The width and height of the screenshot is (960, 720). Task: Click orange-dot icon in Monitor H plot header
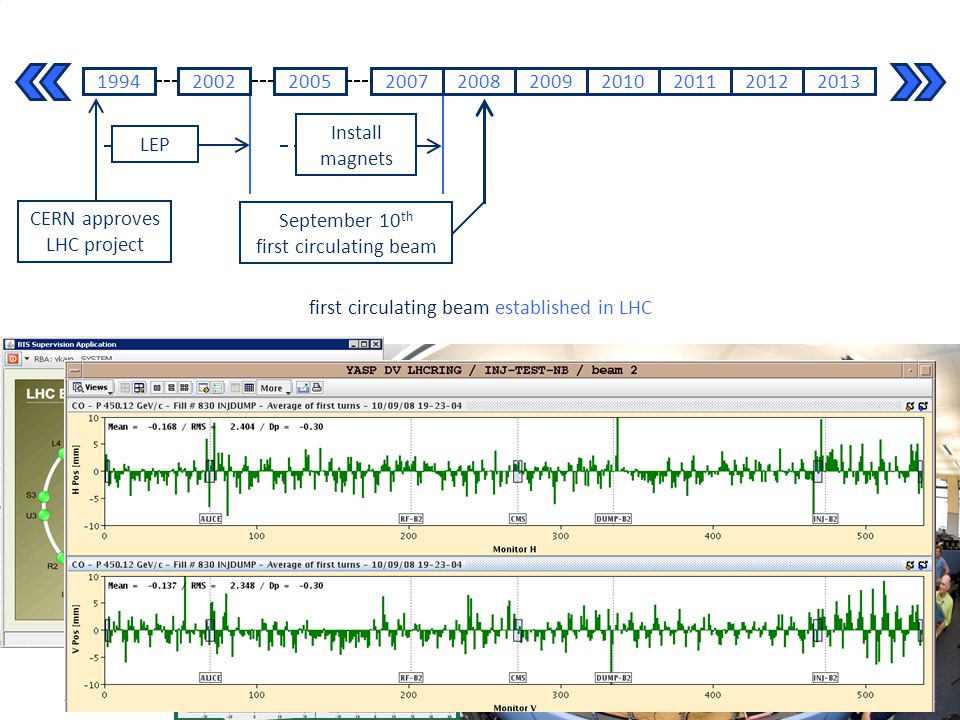click(910, 406)
